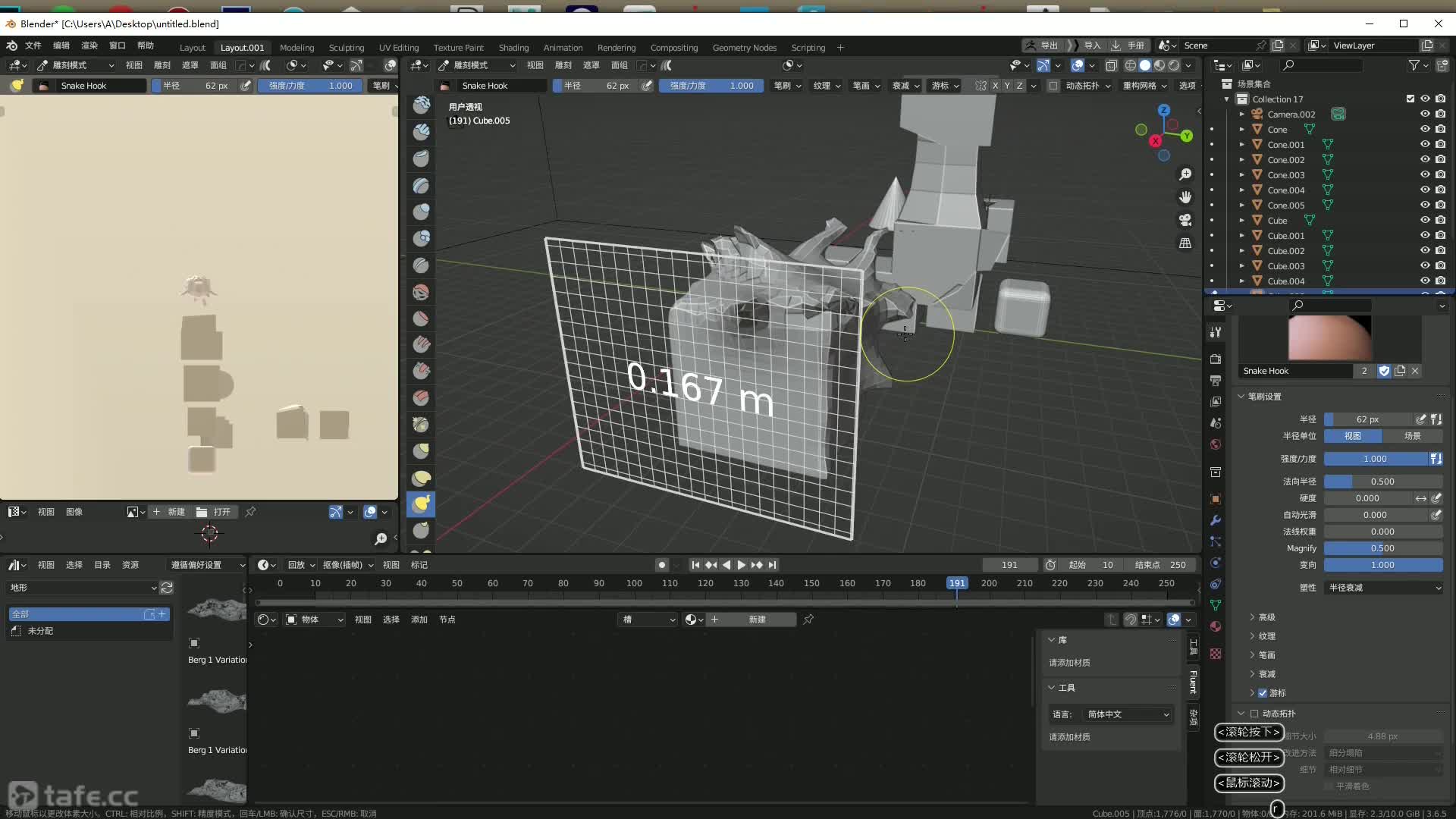Expand the 衰减 falloff subpanel
1456x819 pixels.
click(1266, 674)
